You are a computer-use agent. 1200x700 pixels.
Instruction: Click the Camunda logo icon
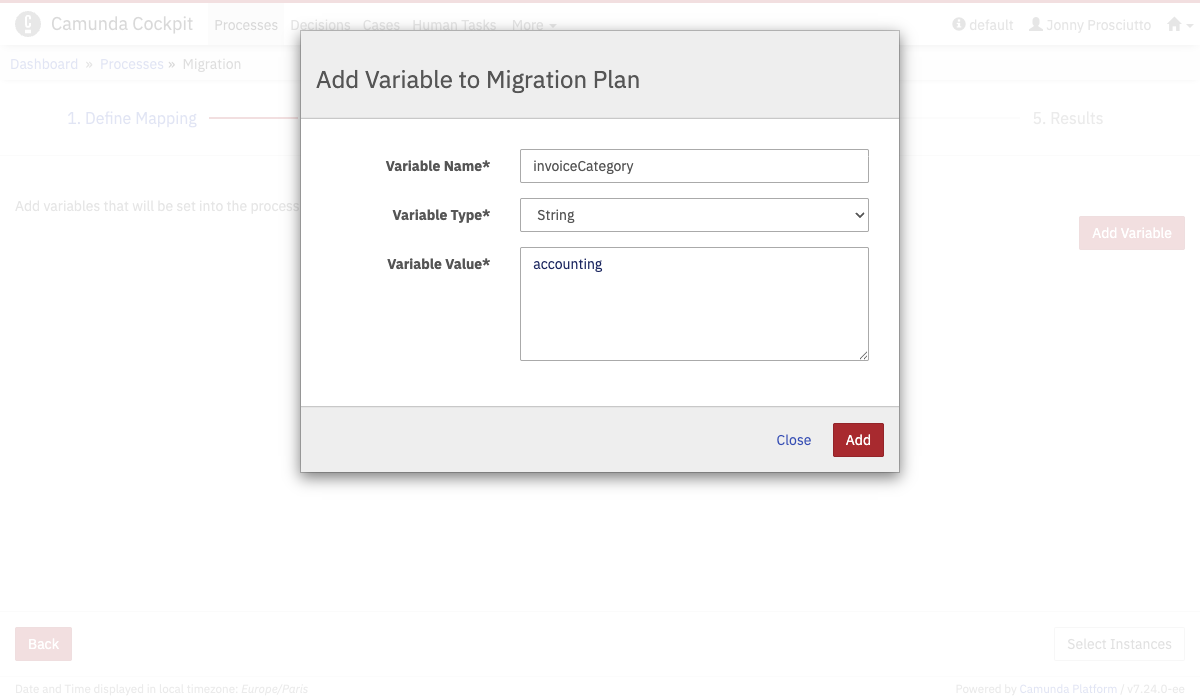pyautogui.click(x=28, y=24)
